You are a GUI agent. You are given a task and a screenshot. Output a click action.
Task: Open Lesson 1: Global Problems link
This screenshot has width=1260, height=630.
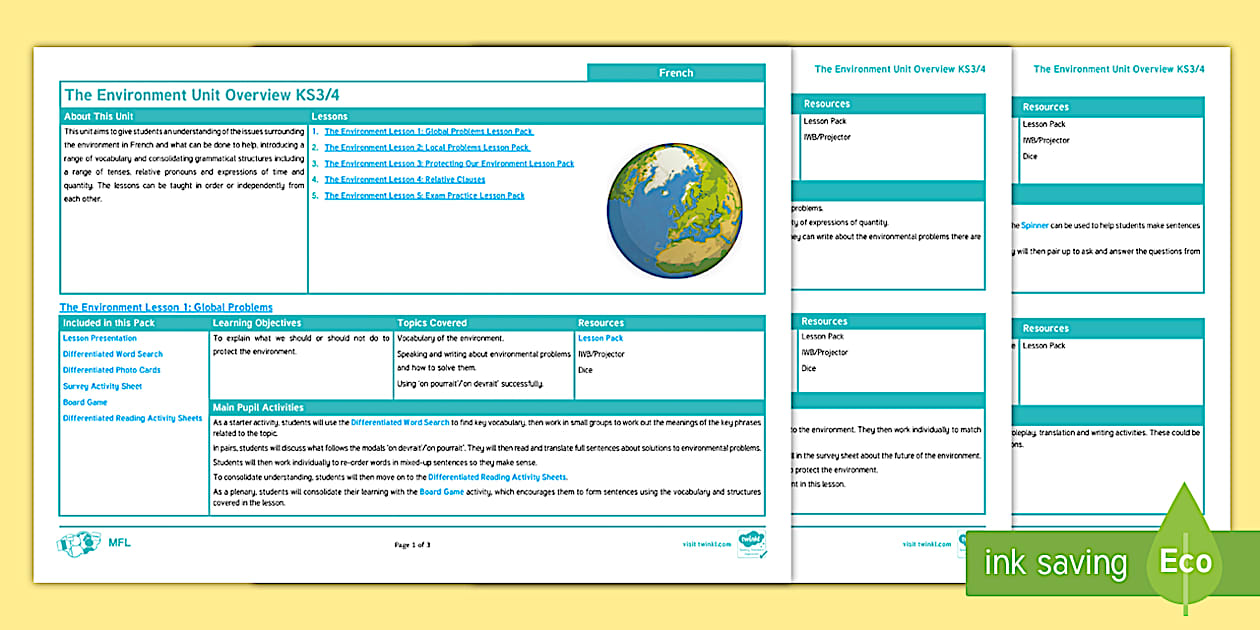(x=431, y=131)
